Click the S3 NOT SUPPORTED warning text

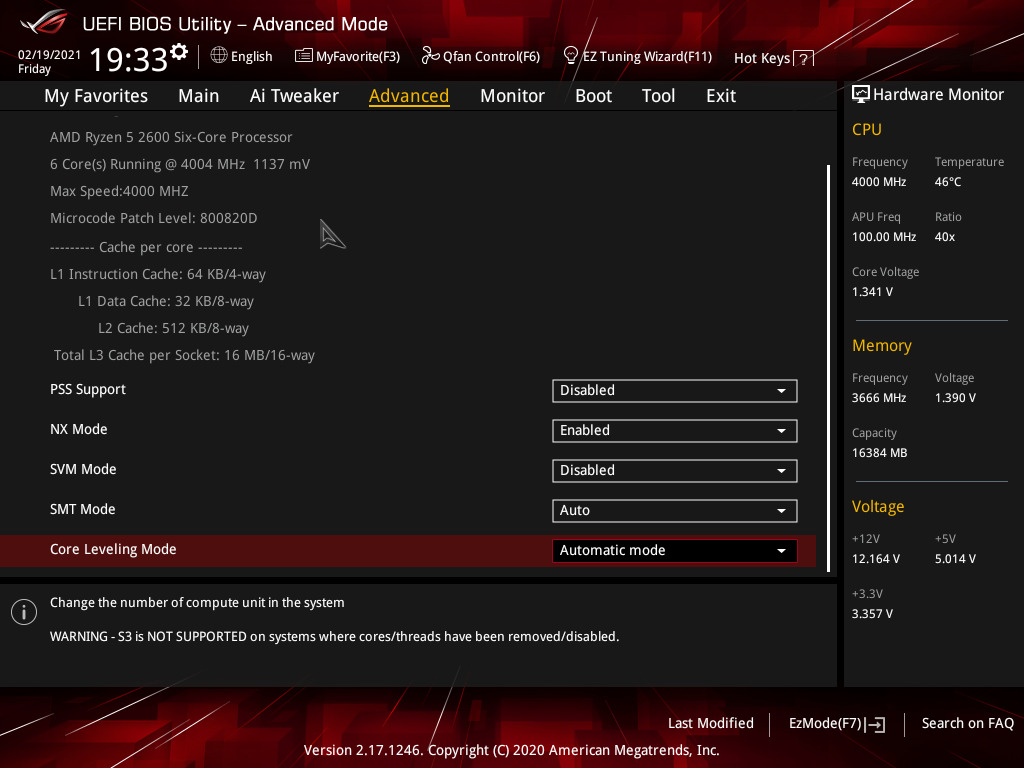tap(334, 636)
